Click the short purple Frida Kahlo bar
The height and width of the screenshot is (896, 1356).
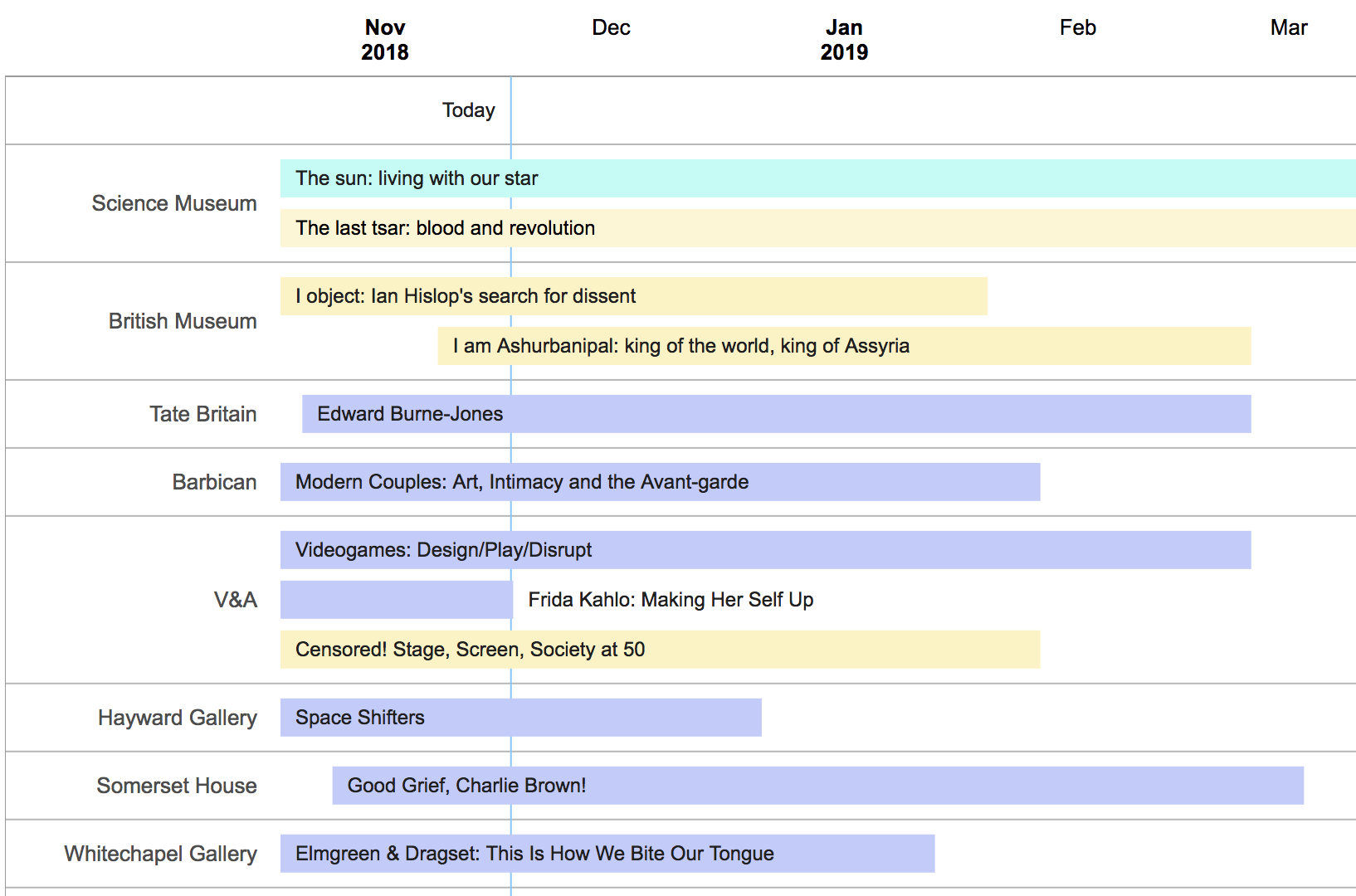[397, 600]
